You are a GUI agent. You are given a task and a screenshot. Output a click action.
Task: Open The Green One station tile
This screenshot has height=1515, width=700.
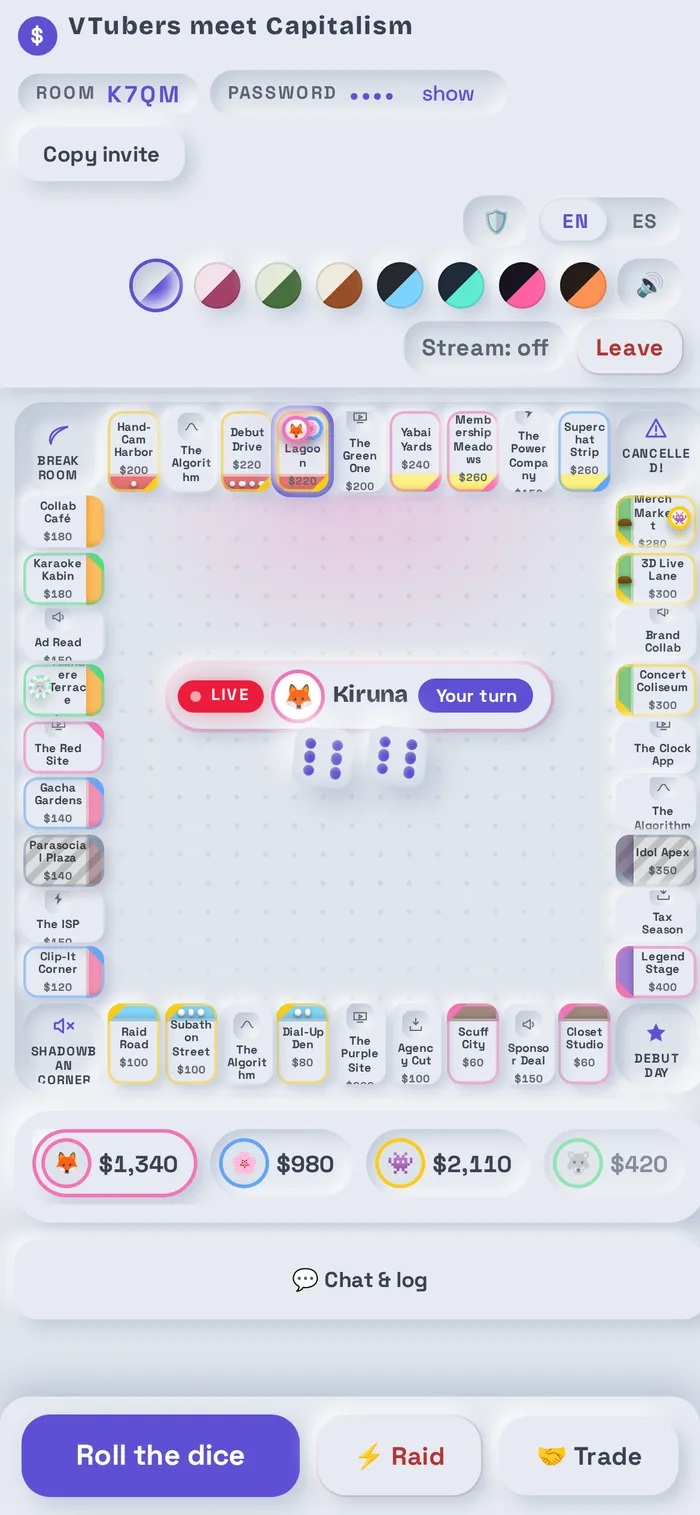click(360, 451)
